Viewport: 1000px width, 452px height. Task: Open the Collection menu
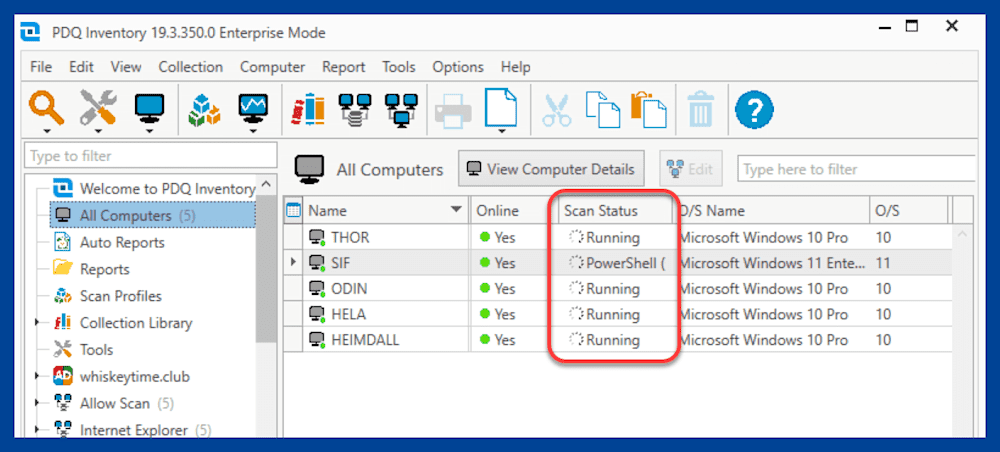point(191,67)
